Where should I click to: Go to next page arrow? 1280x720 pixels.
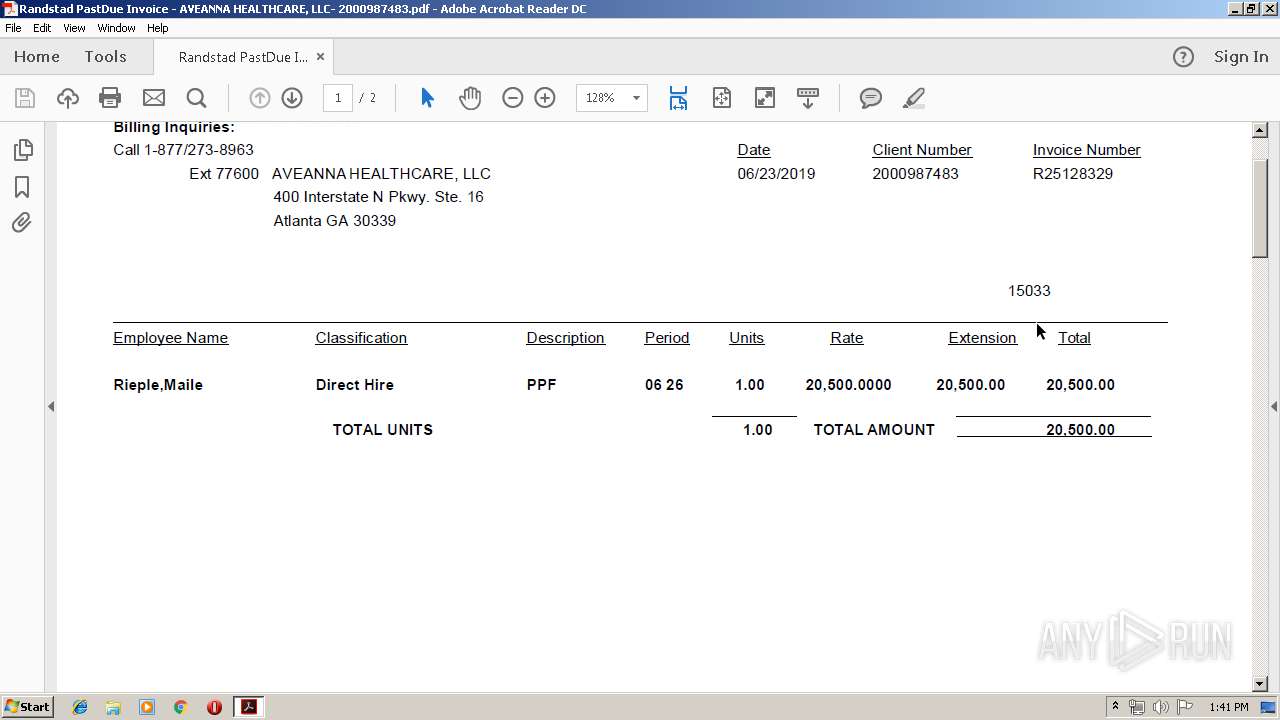point(292,98)
